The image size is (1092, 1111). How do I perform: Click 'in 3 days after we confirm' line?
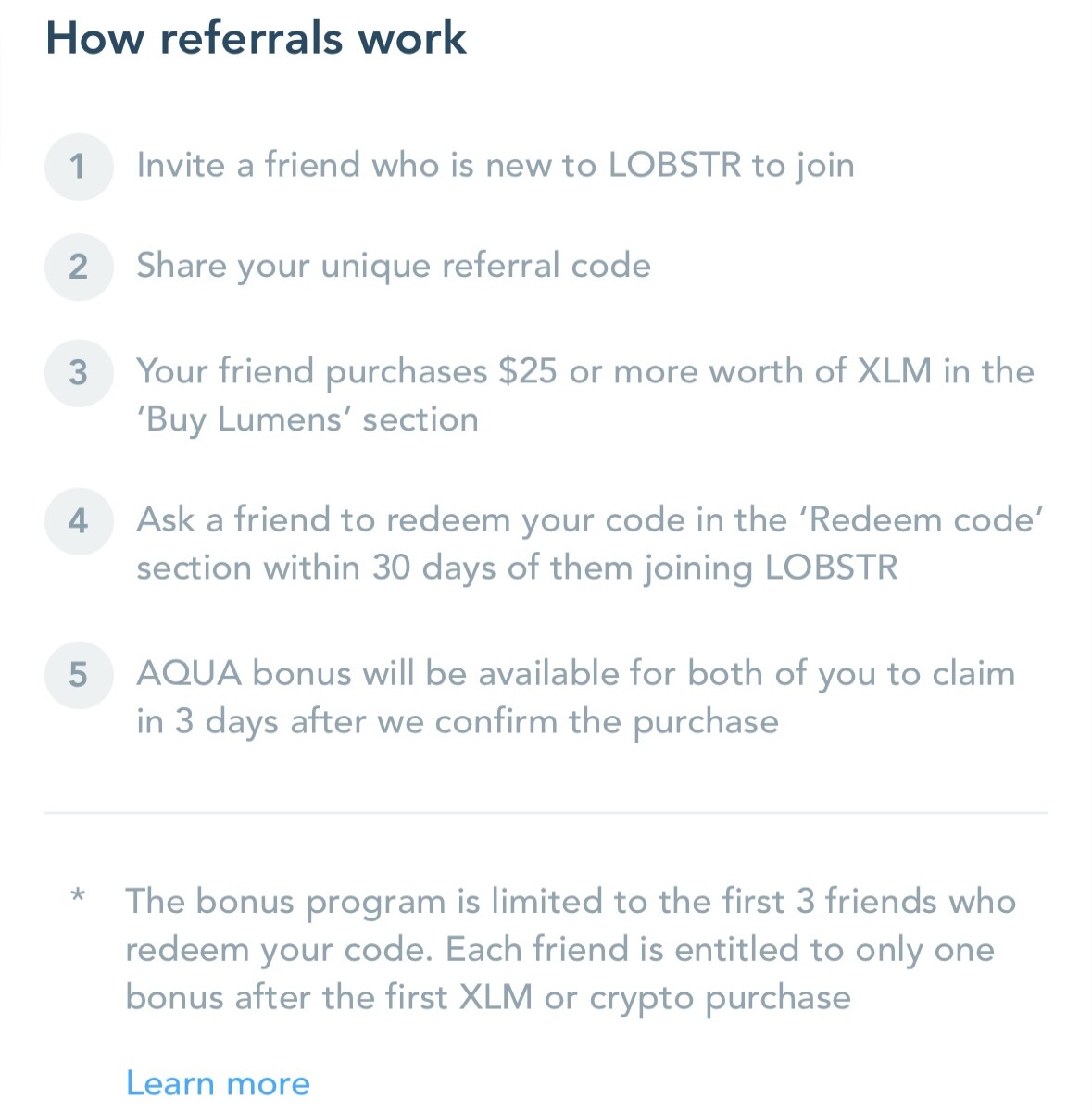pyautogui.click(x=458, y=722)
